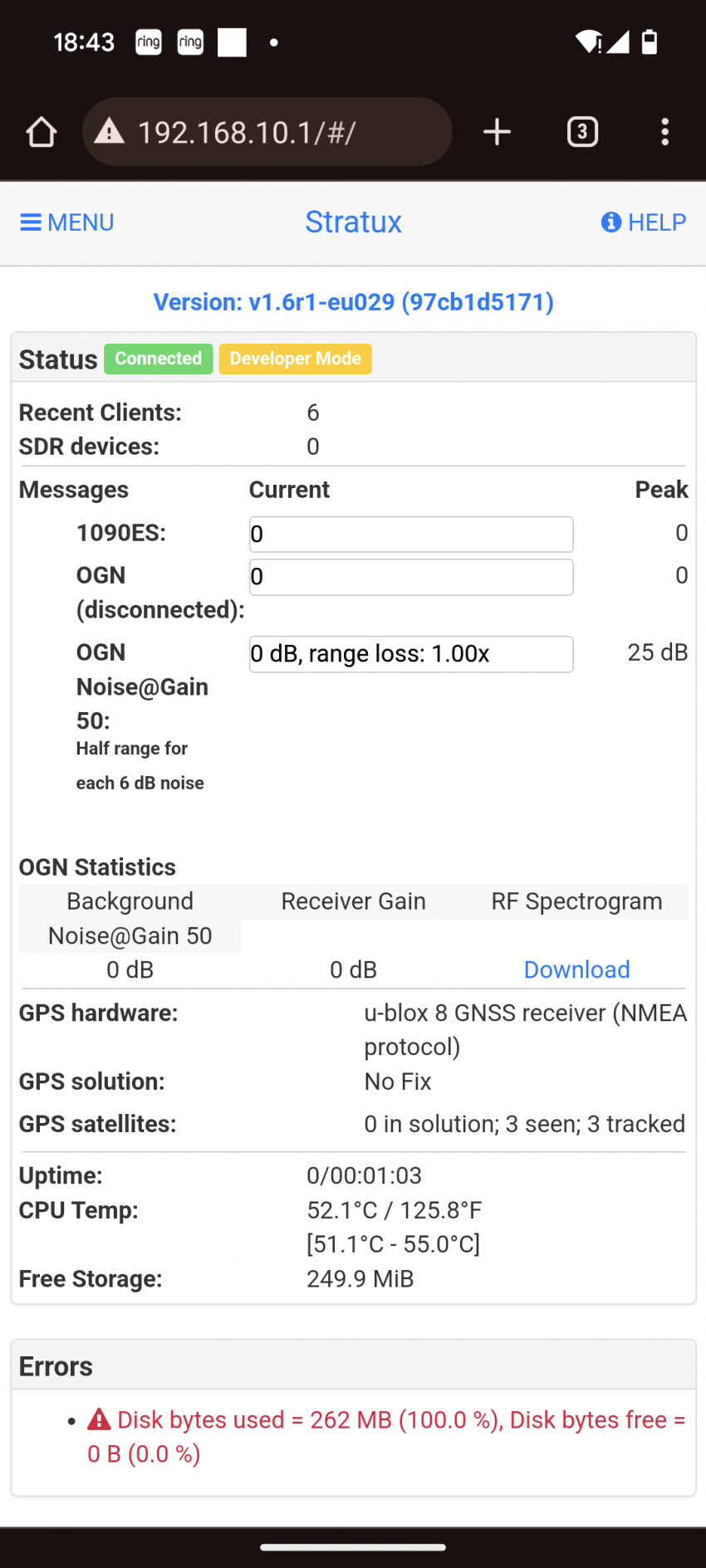This screenshot has width=706, height=1568.
Task: Click the yellow Developer Mode badge
Action: click(x=296, y=359)
